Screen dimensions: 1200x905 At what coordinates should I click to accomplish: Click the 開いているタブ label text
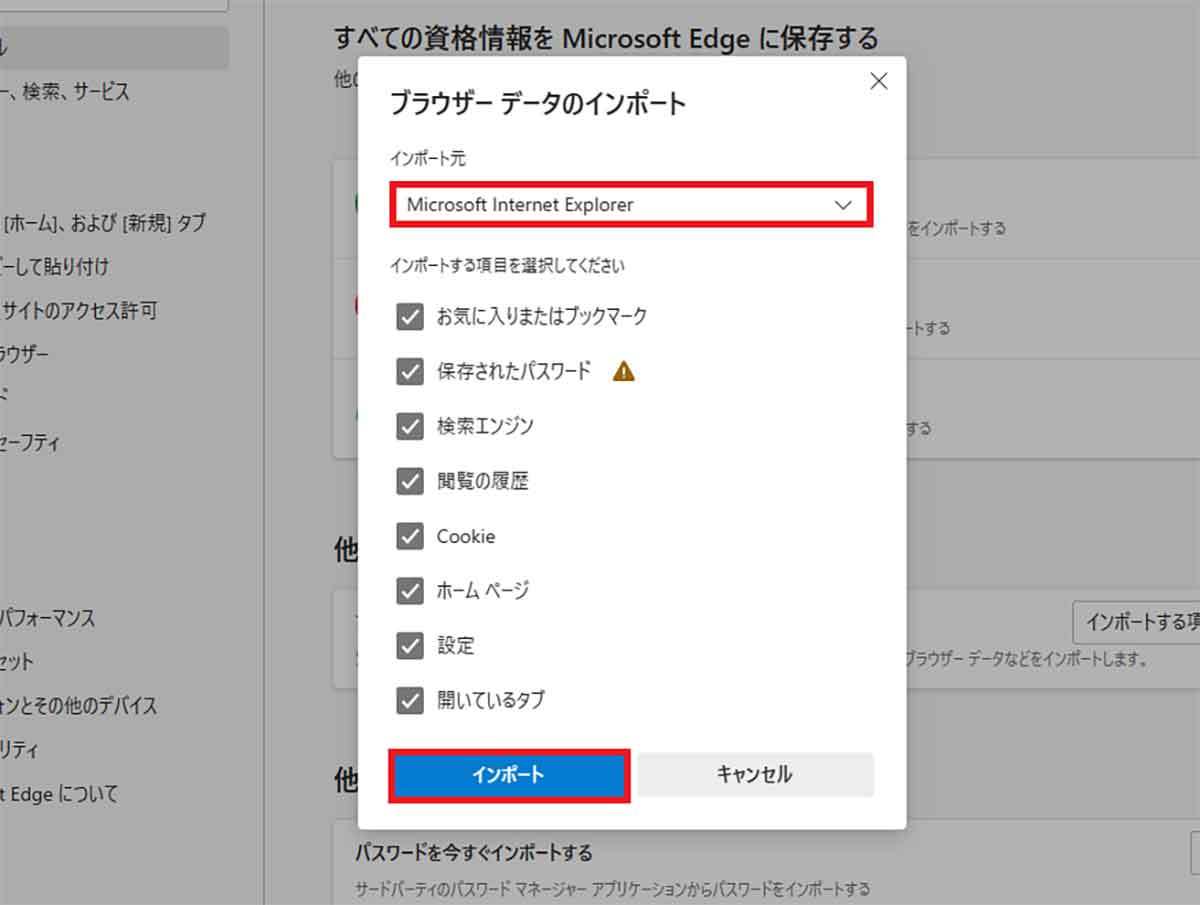coord(491,701)
